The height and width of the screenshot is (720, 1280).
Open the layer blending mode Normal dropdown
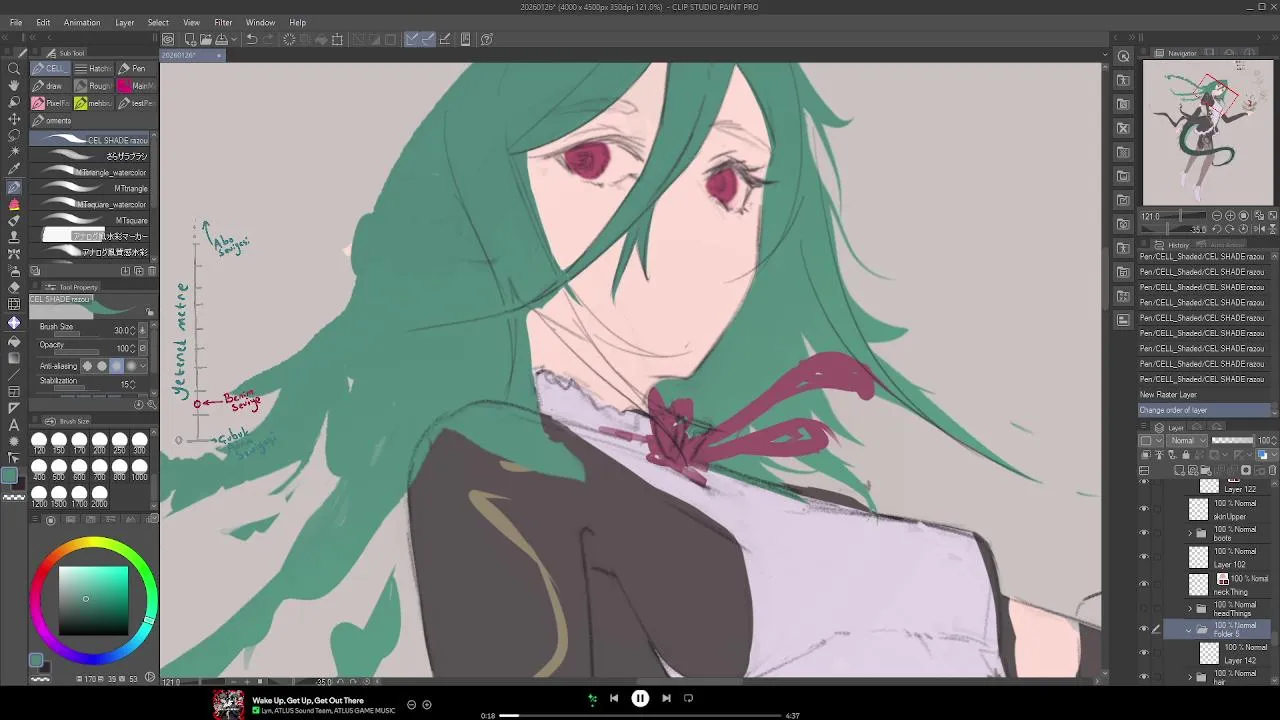(x=1187, y=441)
